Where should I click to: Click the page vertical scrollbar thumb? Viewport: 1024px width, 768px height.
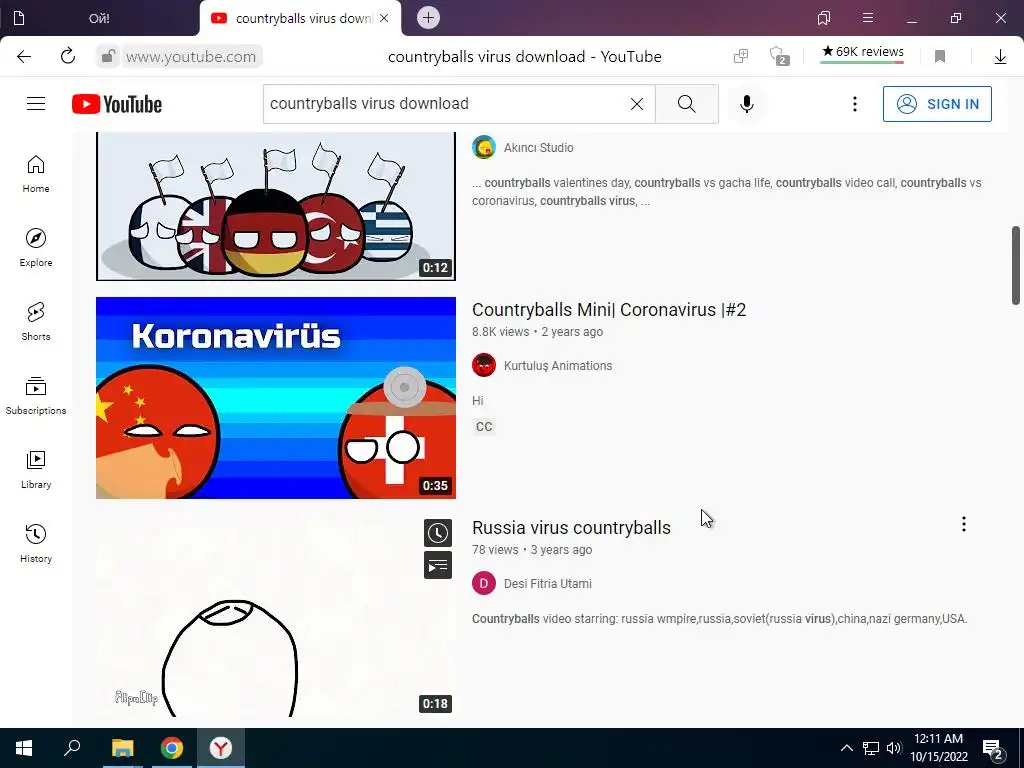click(1016, 265)
